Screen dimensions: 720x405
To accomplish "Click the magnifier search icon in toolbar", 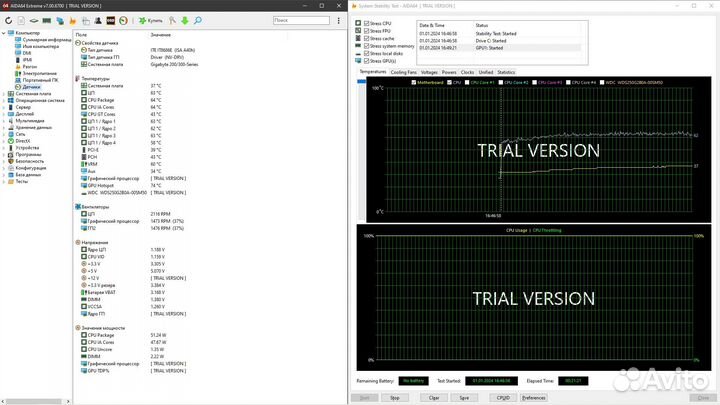I will 197,21.
